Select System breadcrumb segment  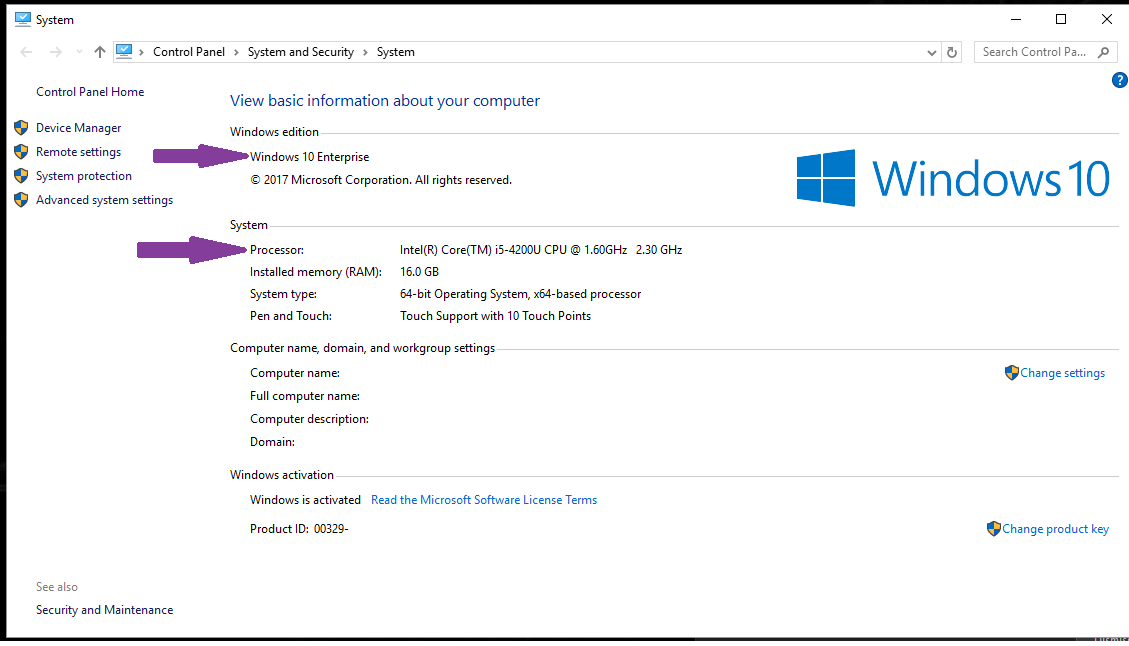point(396,52)
